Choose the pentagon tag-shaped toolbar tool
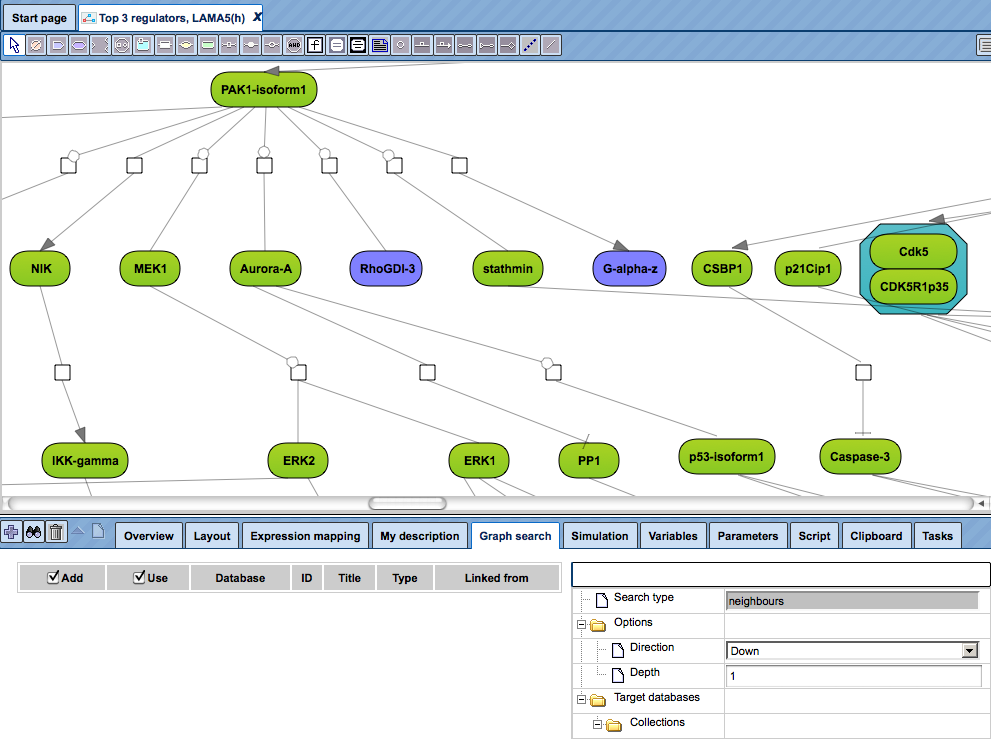The height and width of the screenshot is (739, 991). [58, 46]
